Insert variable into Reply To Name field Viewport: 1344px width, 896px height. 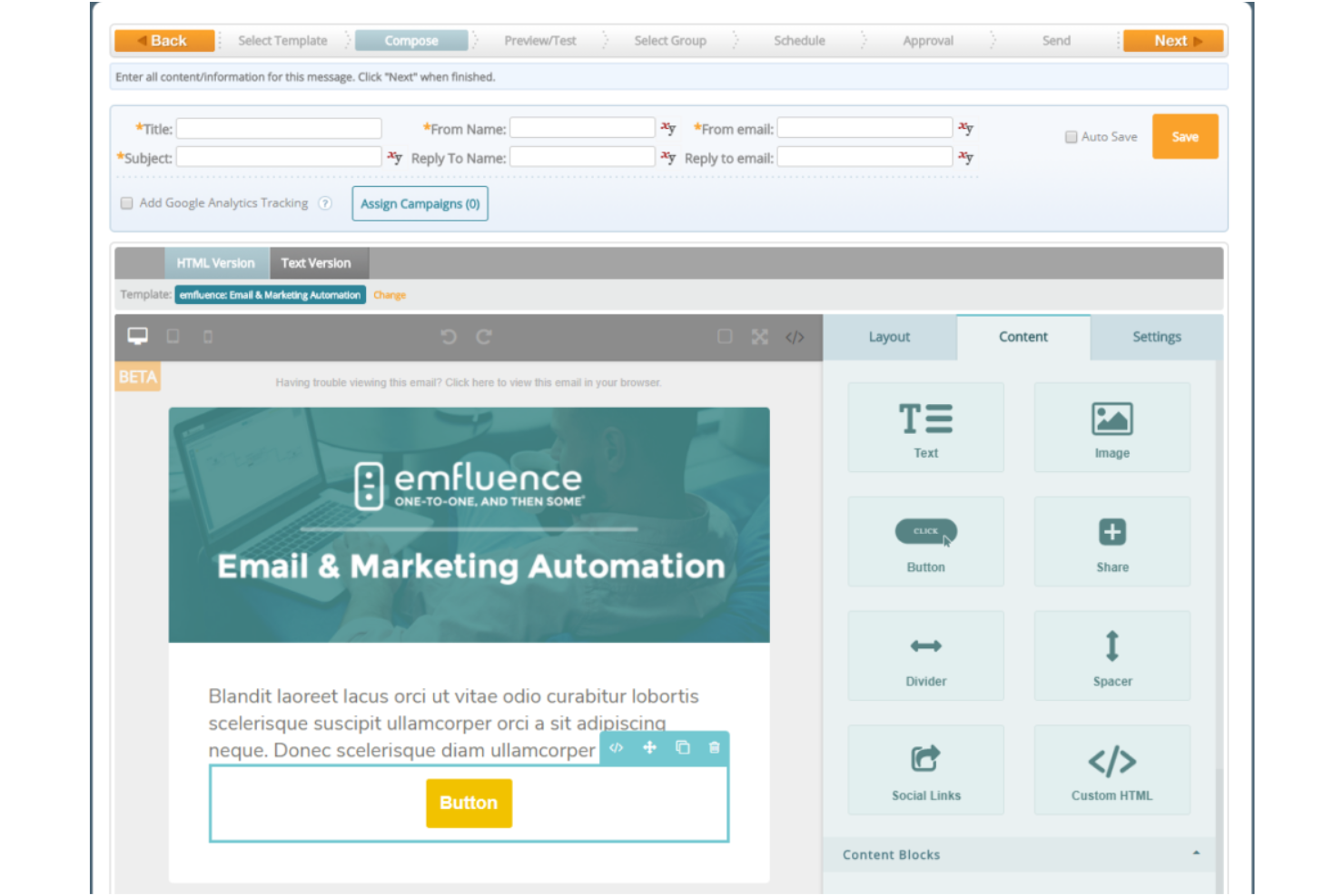click(x=667, y=157)
